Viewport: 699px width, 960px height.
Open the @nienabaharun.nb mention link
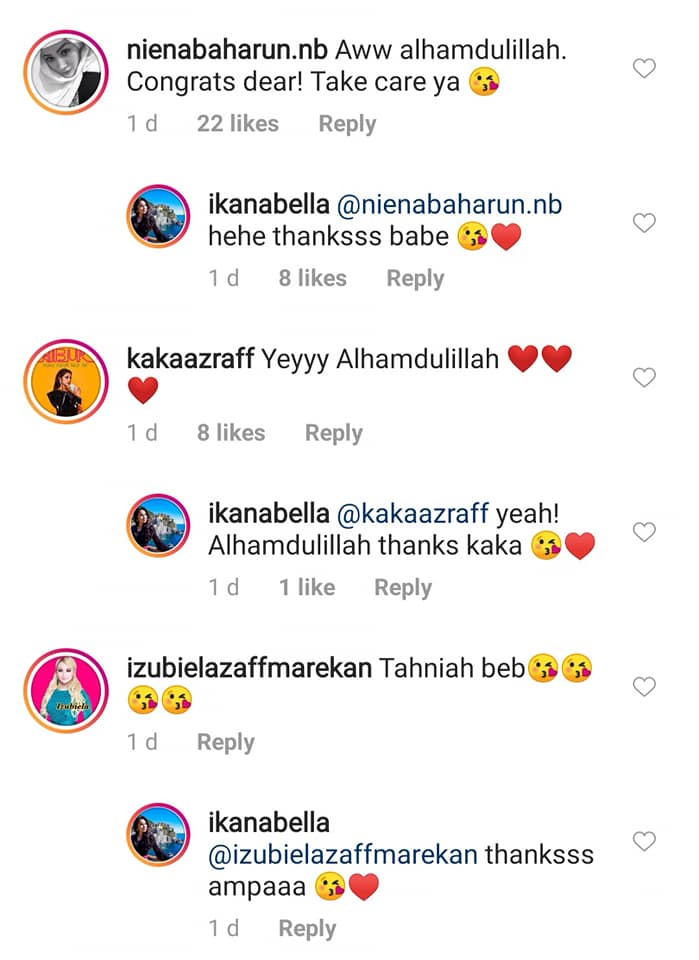click(x=449, y=204)
